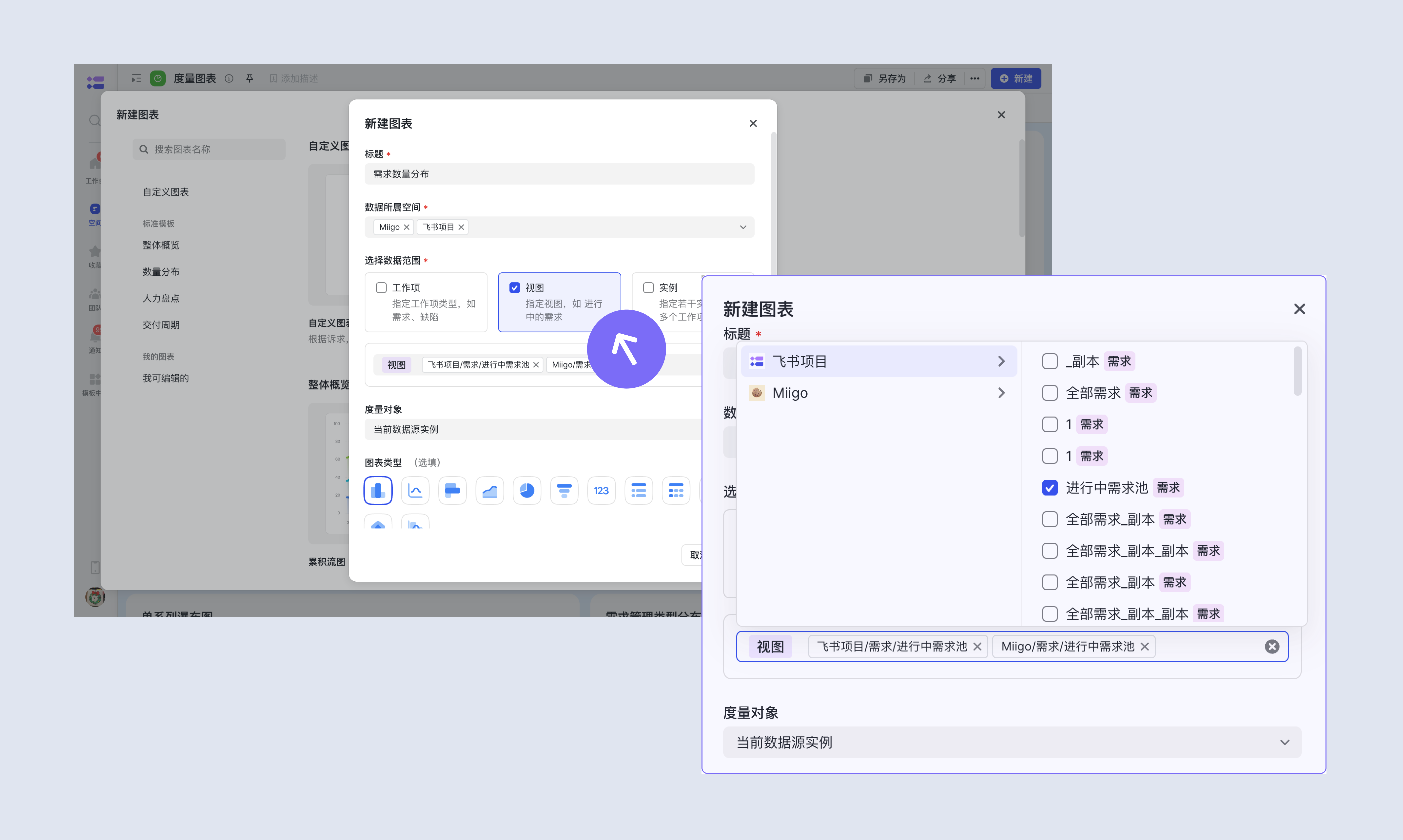1403x840 pixels.
Task: Show 我可编辑的 charts
Action: (165, 378)
